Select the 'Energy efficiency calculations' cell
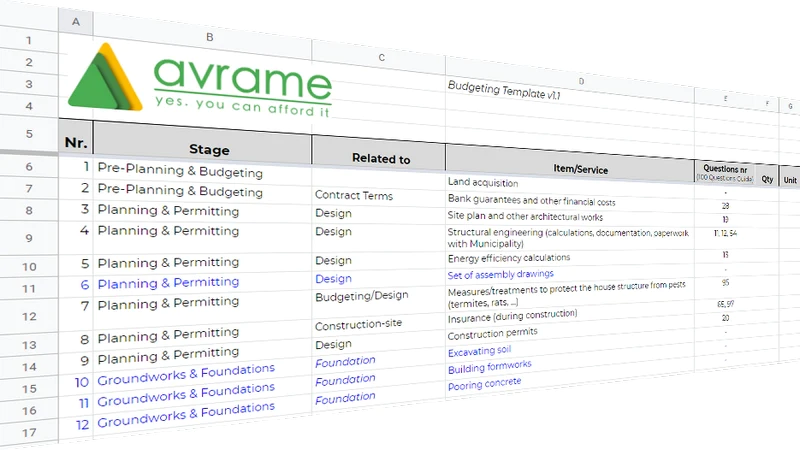The image size is (800, 450). click(508, 258)
